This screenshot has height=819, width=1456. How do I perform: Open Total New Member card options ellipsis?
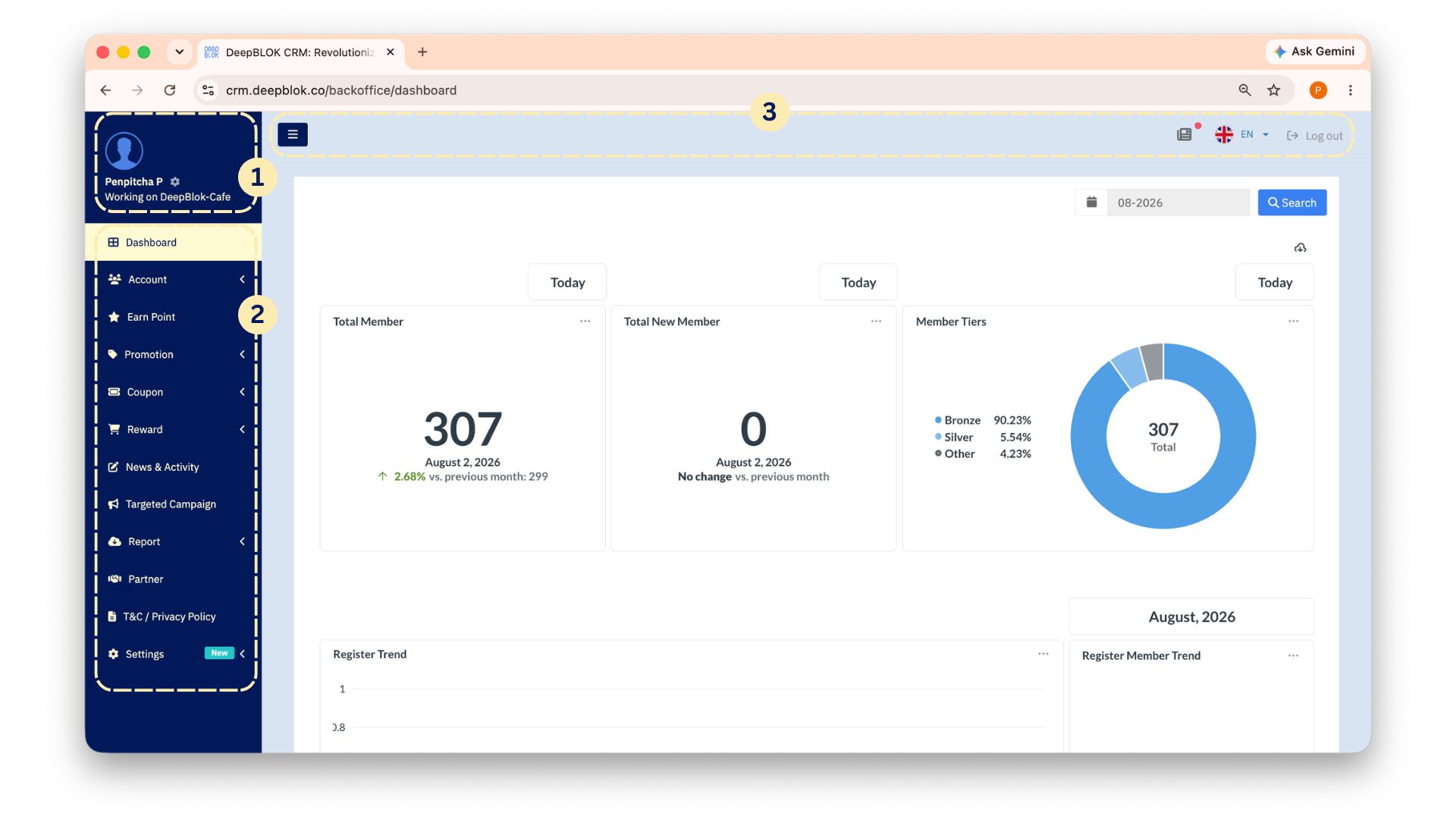(x=877, y=322)
